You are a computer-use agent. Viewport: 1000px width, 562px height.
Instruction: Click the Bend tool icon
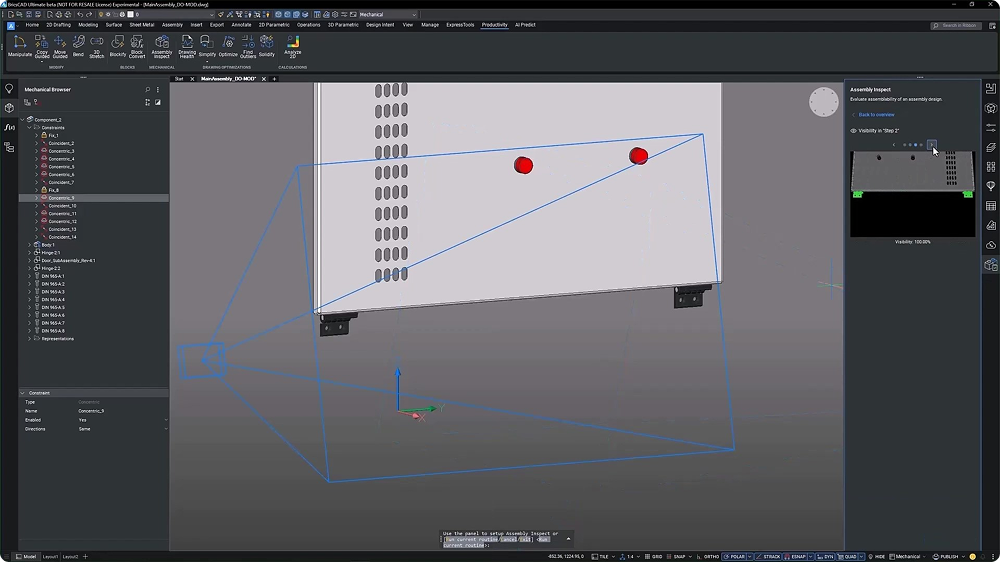[x=78, y=47]
